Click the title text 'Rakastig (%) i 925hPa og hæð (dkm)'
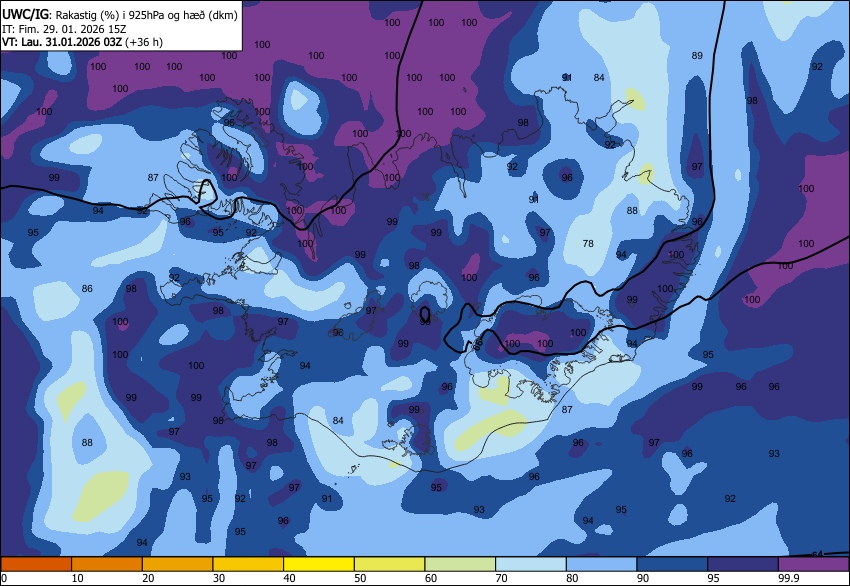 (147, 15)
